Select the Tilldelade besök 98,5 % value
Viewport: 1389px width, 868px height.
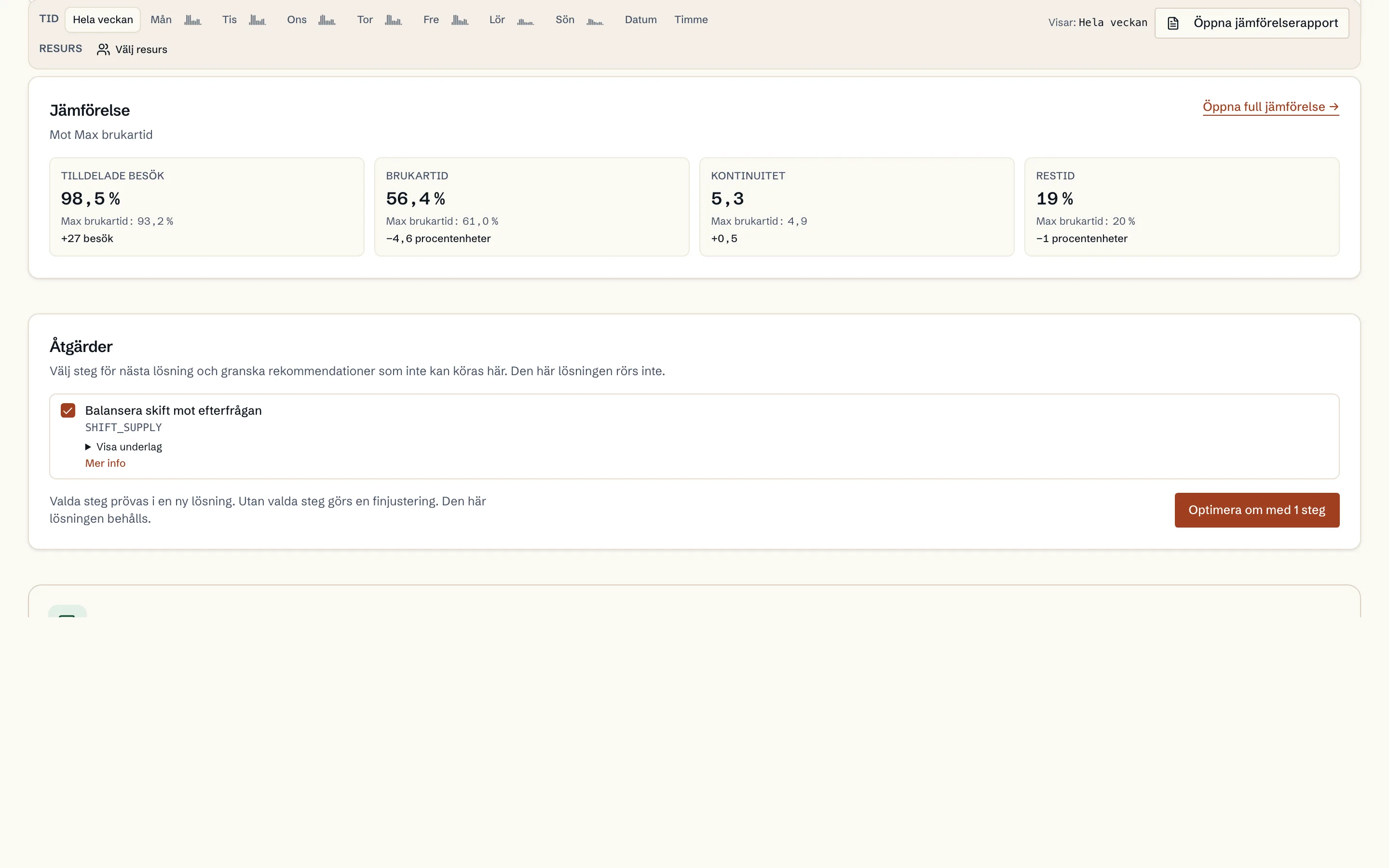pos(91,199)
